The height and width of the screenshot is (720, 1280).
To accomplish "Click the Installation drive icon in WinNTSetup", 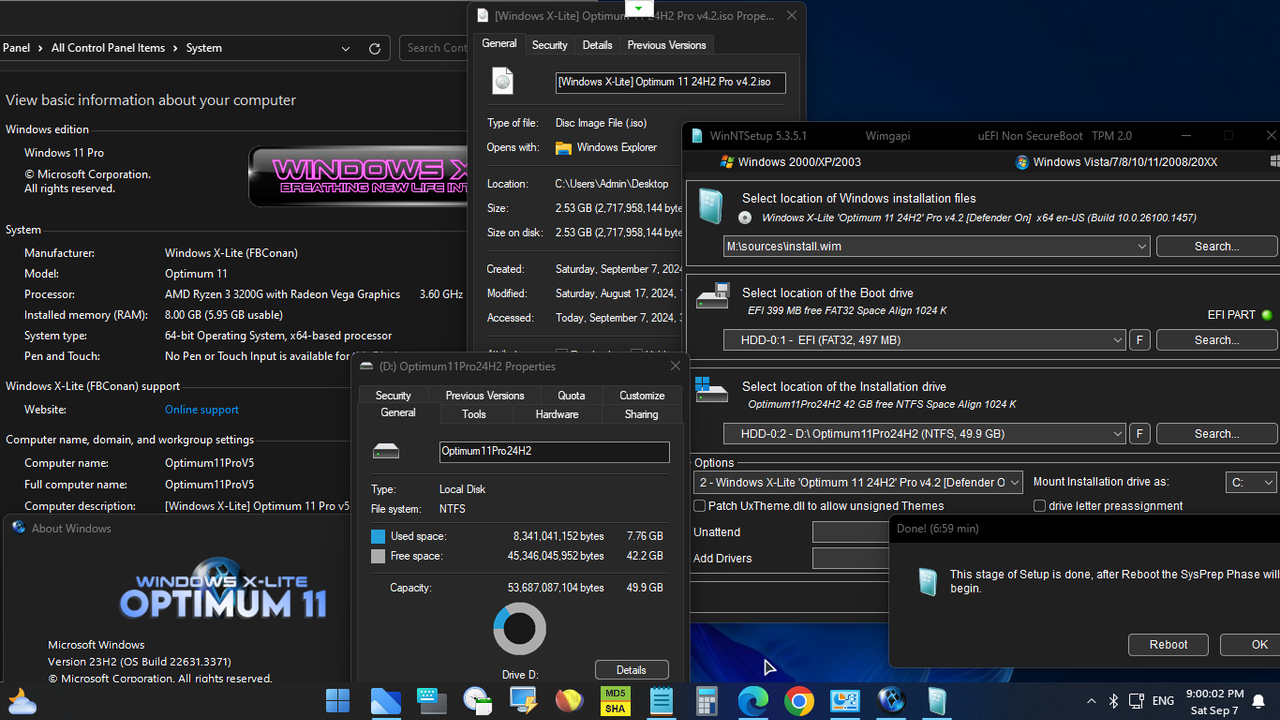I will point(711,394).
